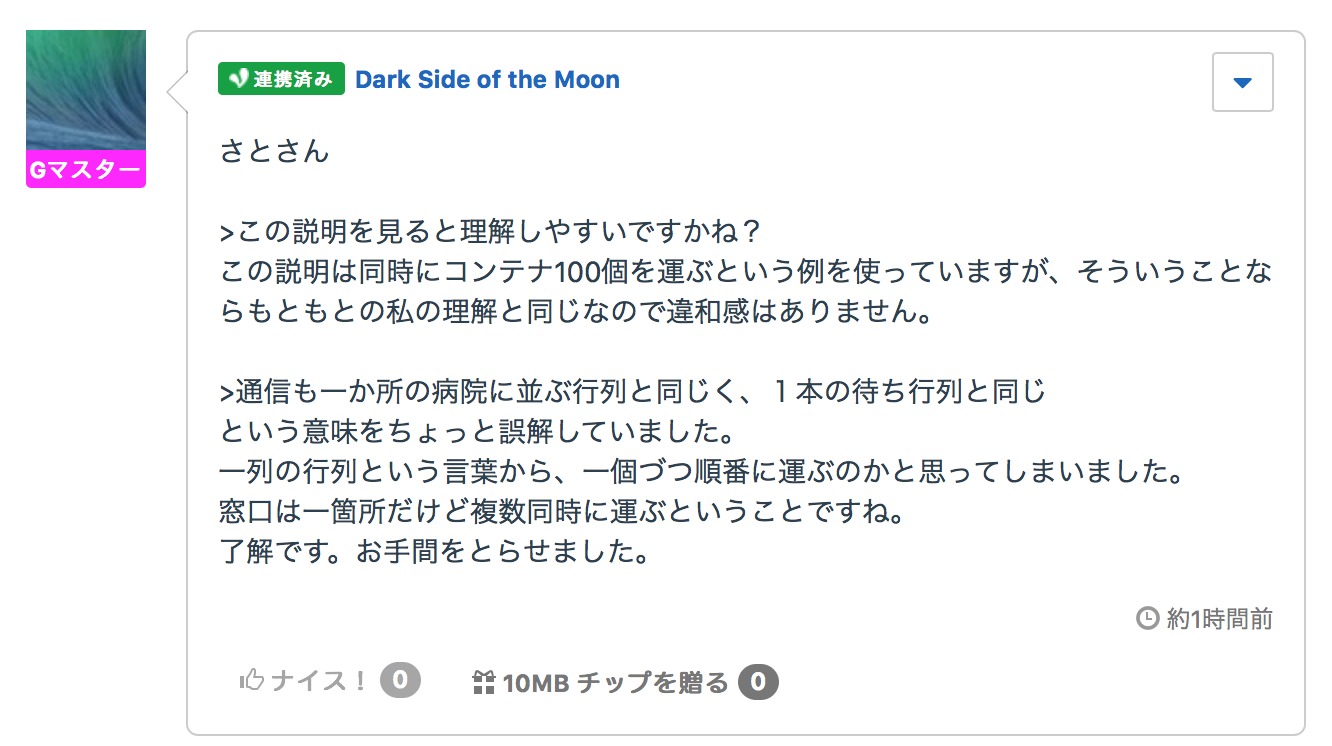Click the chip count badge showing 0
The width and height of the screenshot is (1332, 746).
click(x=758, y=683)
